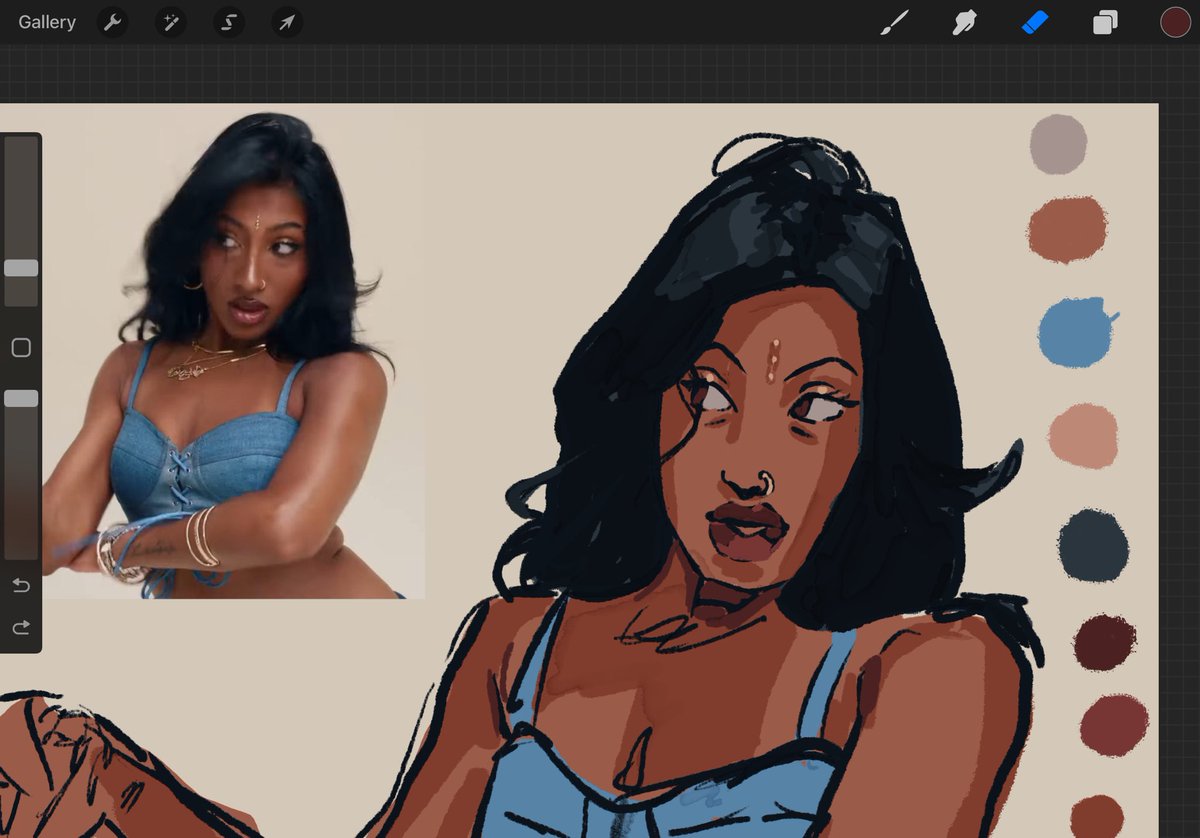
Task: Click the brick red paint swatch
Action: [x=1114, y=725]
